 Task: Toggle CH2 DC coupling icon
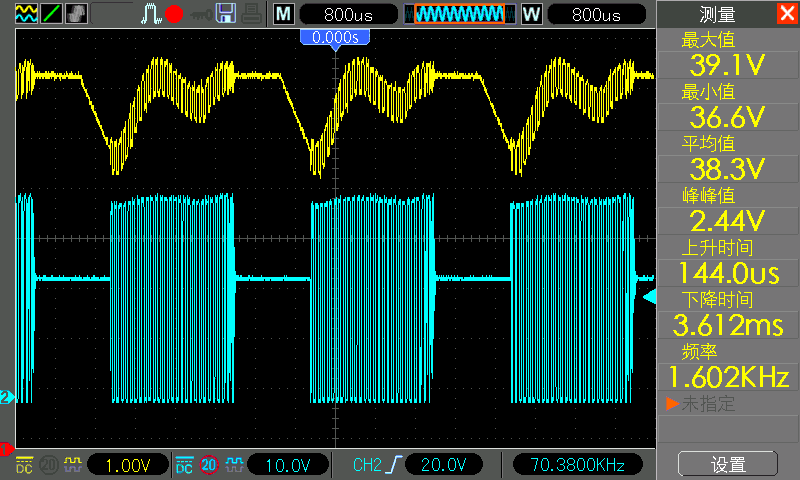click(184, 465)
